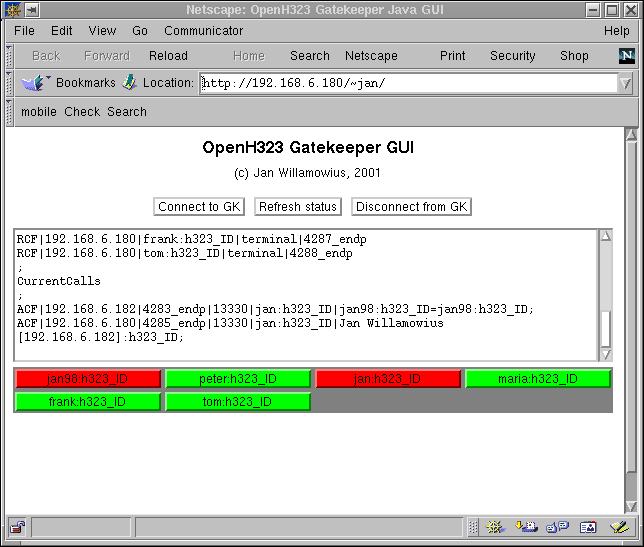Open Newsgroups from component bar icon
Viewport: 644px width, 547px height.
click(557, 527)
